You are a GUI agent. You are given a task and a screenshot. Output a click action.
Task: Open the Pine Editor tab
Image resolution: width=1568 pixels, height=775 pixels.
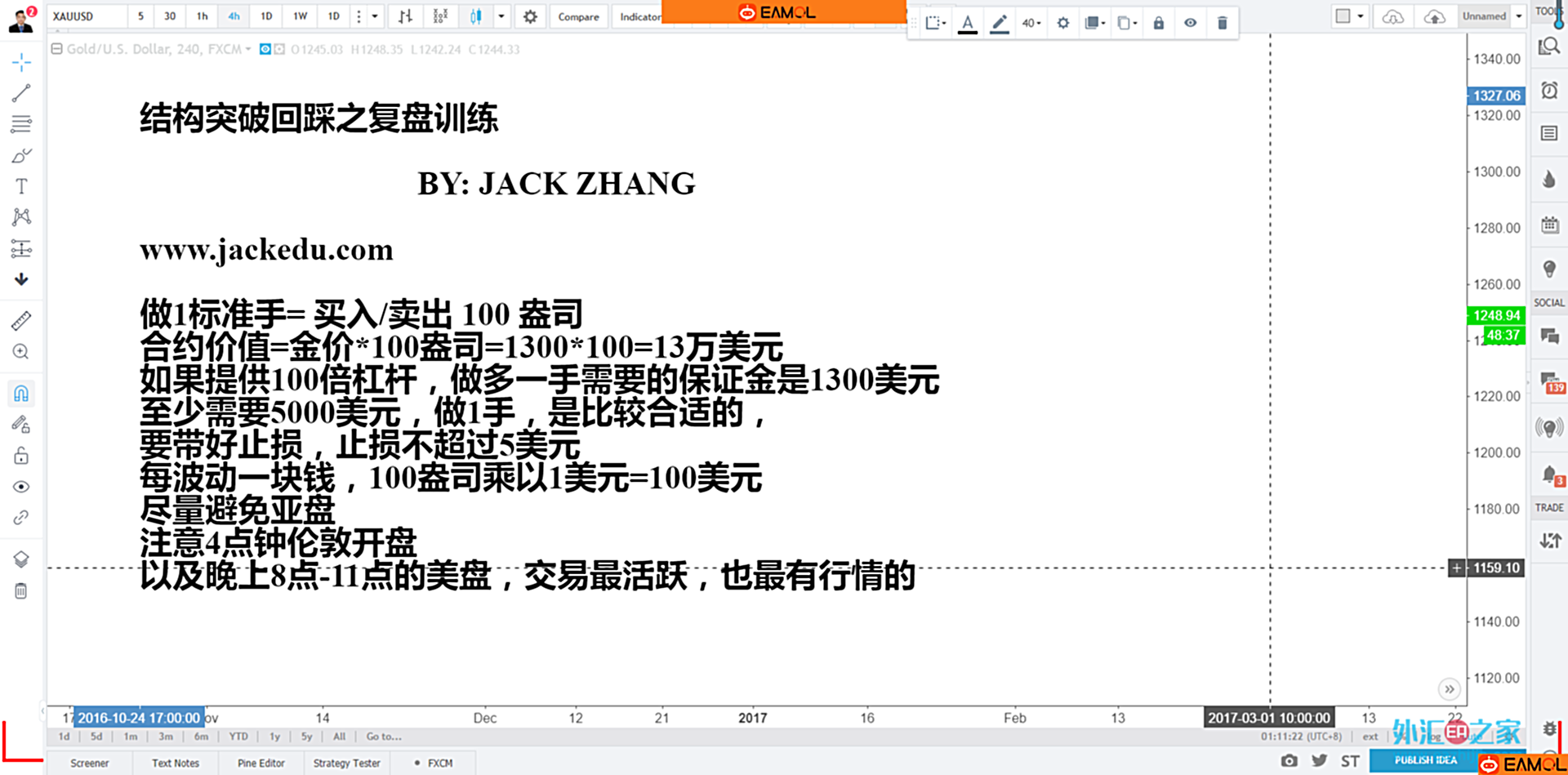click(261, 763)
